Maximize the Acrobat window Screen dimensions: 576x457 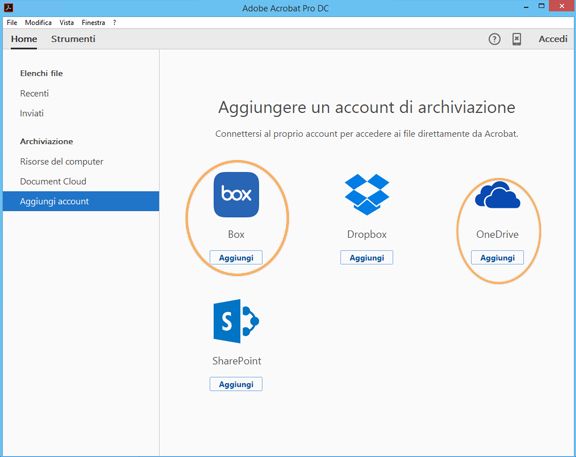pyautogui.click(x=541, y=6)
